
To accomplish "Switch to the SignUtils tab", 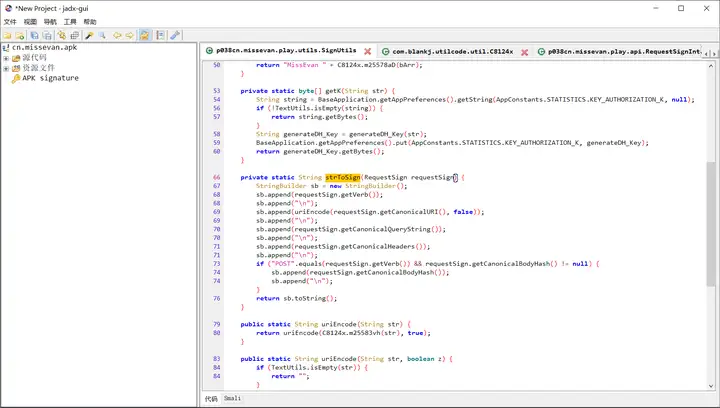I will (x=286, y=51).
